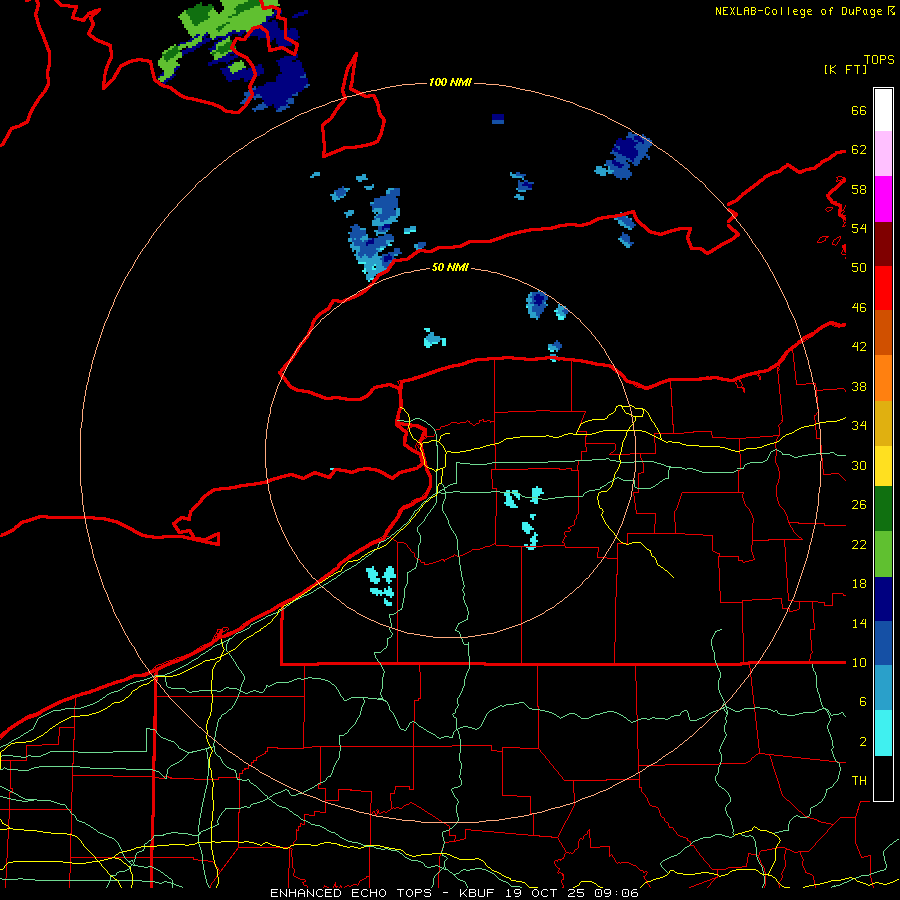Click the magenta legend swatch near 58

point(883,199)
